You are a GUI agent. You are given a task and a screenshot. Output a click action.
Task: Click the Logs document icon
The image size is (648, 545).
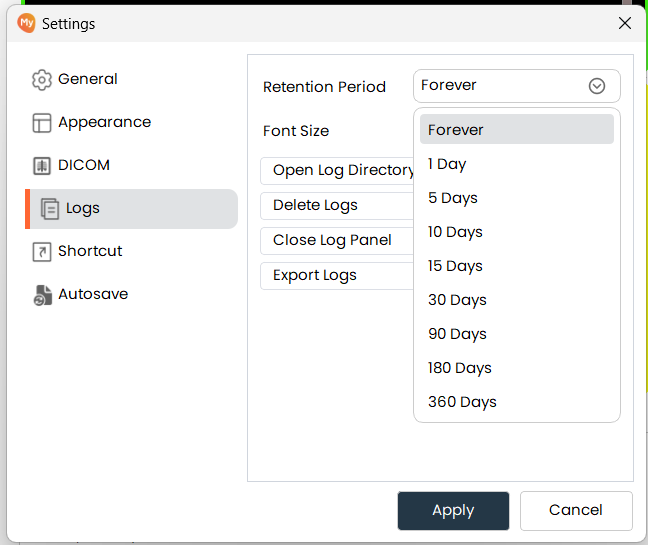(x=49, y=209)
